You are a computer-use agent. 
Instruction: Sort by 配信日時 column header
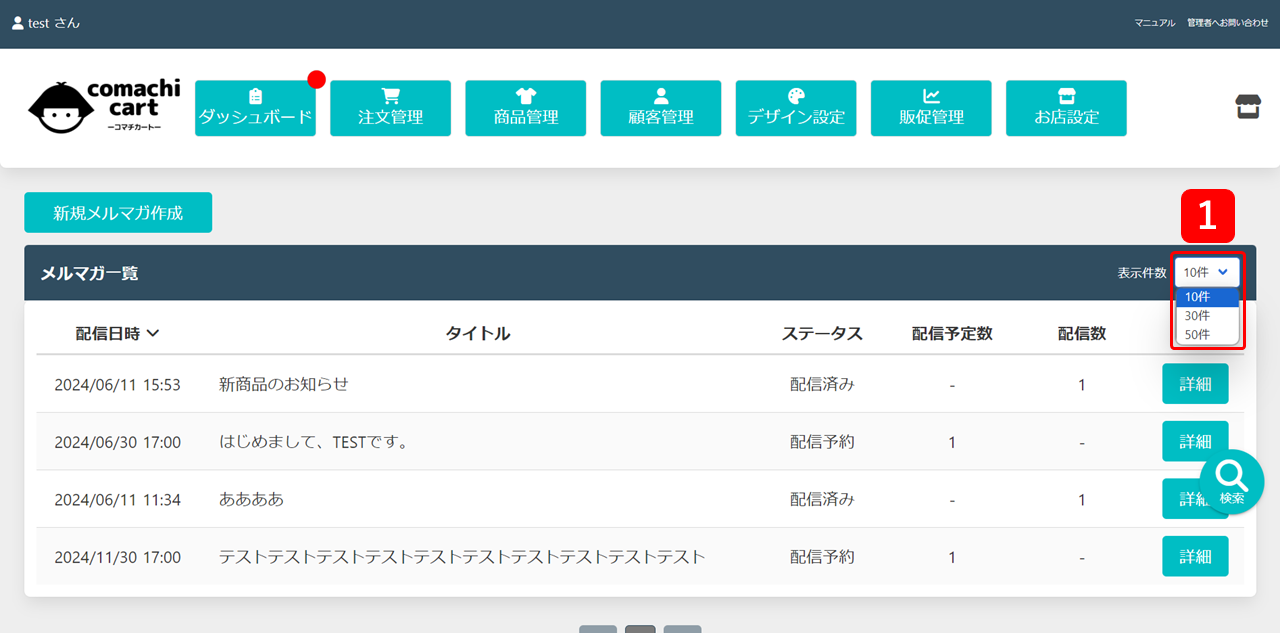(117, 333)
